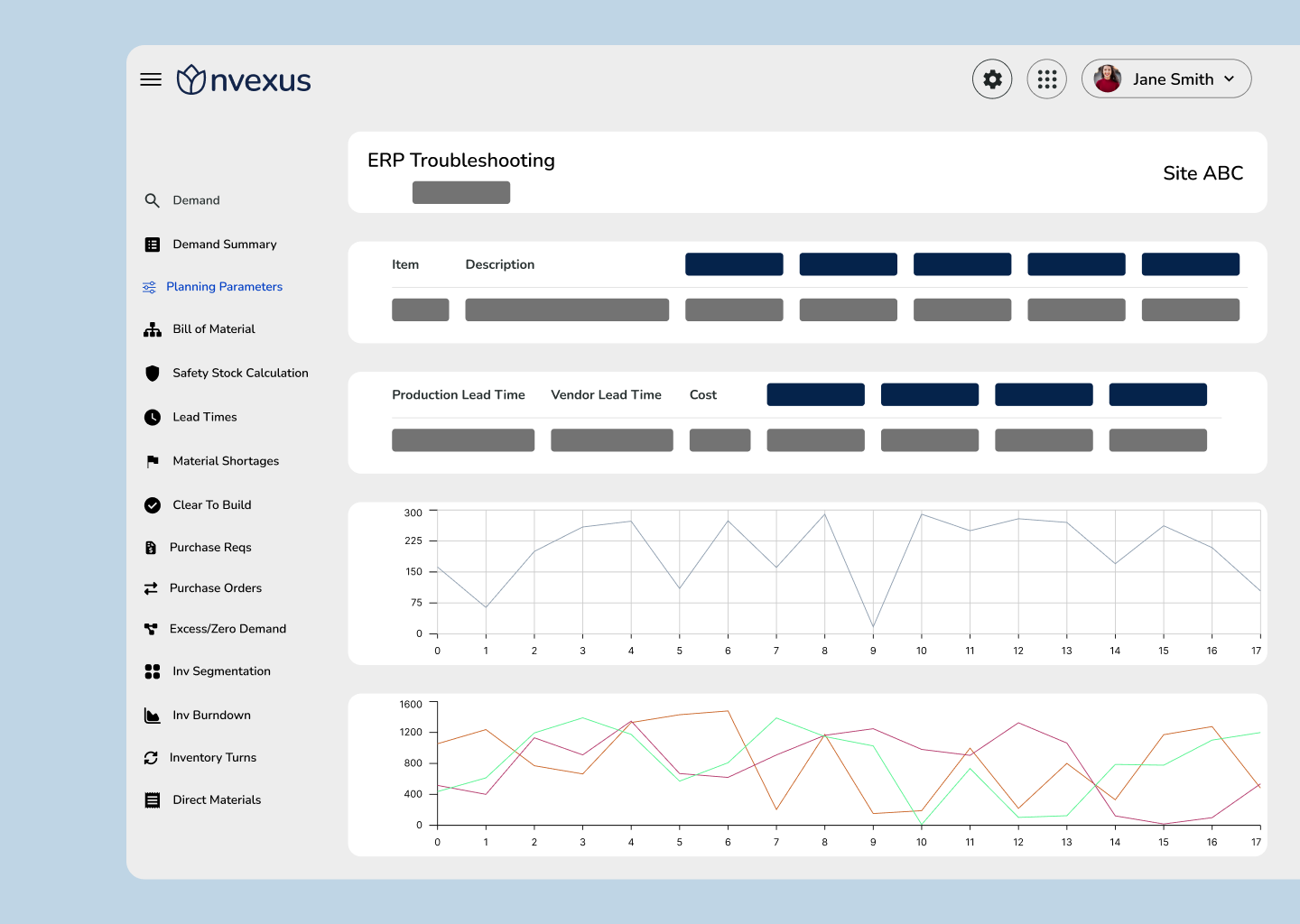Show Excess/Zero Demand report

tap(228, 629)
